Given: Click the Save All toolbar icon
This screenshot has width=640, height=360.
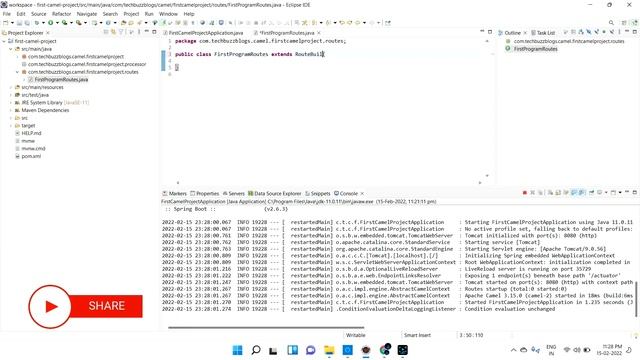Looking at the screenshot, I should click(x=27, y=23).
